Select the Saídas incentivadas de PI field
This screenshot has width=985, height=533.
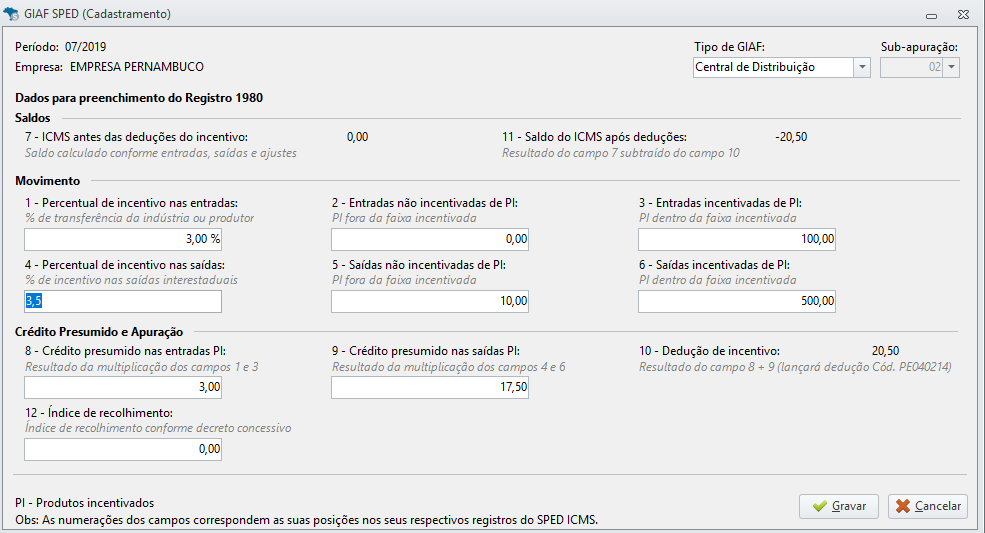click(737, 301)
